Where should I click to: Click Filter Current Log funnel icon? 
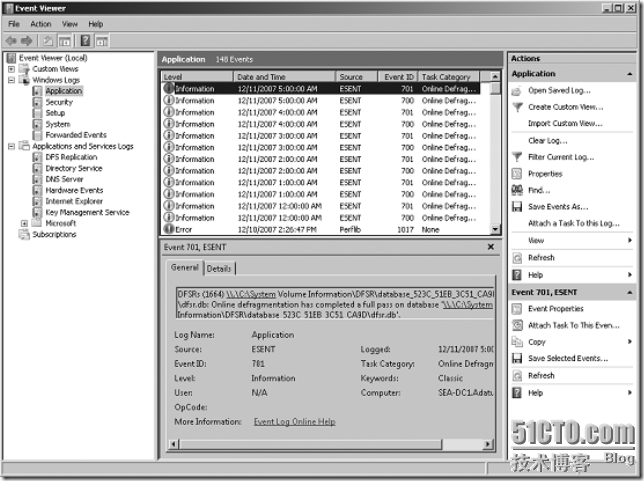click(x=517, y=157)
